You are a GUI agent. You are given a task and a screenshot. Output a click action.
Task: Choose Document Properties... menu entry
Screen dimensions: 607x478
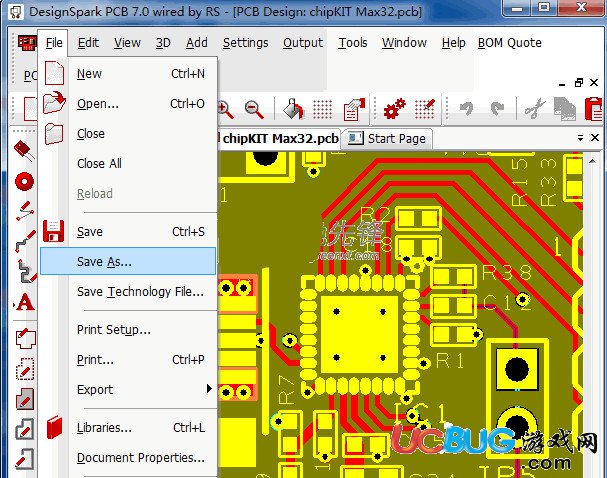[x=128, y=457]
